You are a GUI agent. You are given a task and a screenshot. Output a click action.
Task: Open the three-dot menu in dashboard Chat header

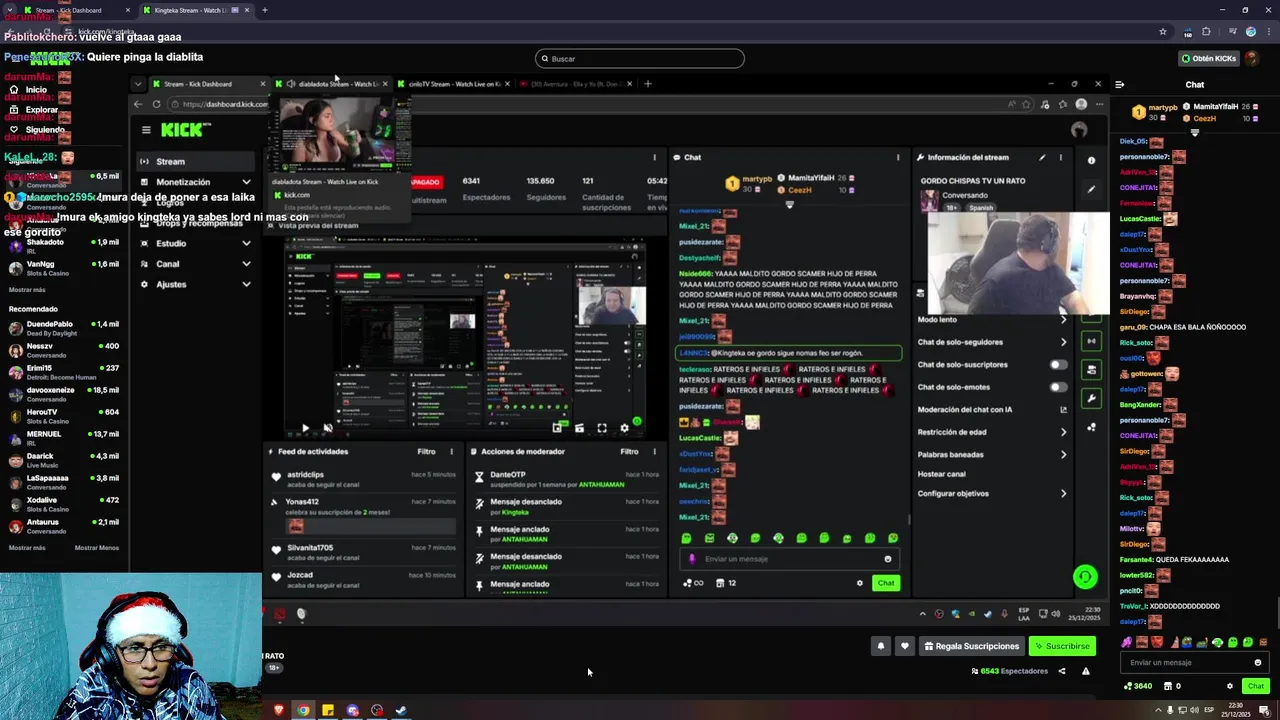[898, 157]
